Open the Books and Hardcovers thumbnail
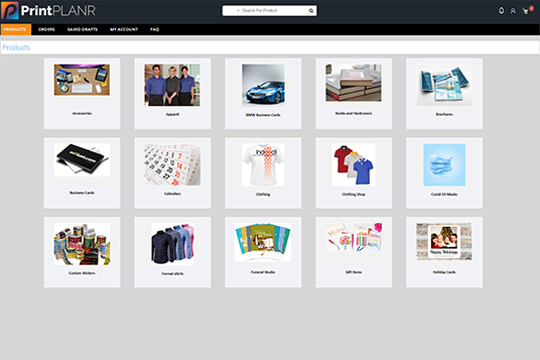Screen dimensions: 540x360 353,83
